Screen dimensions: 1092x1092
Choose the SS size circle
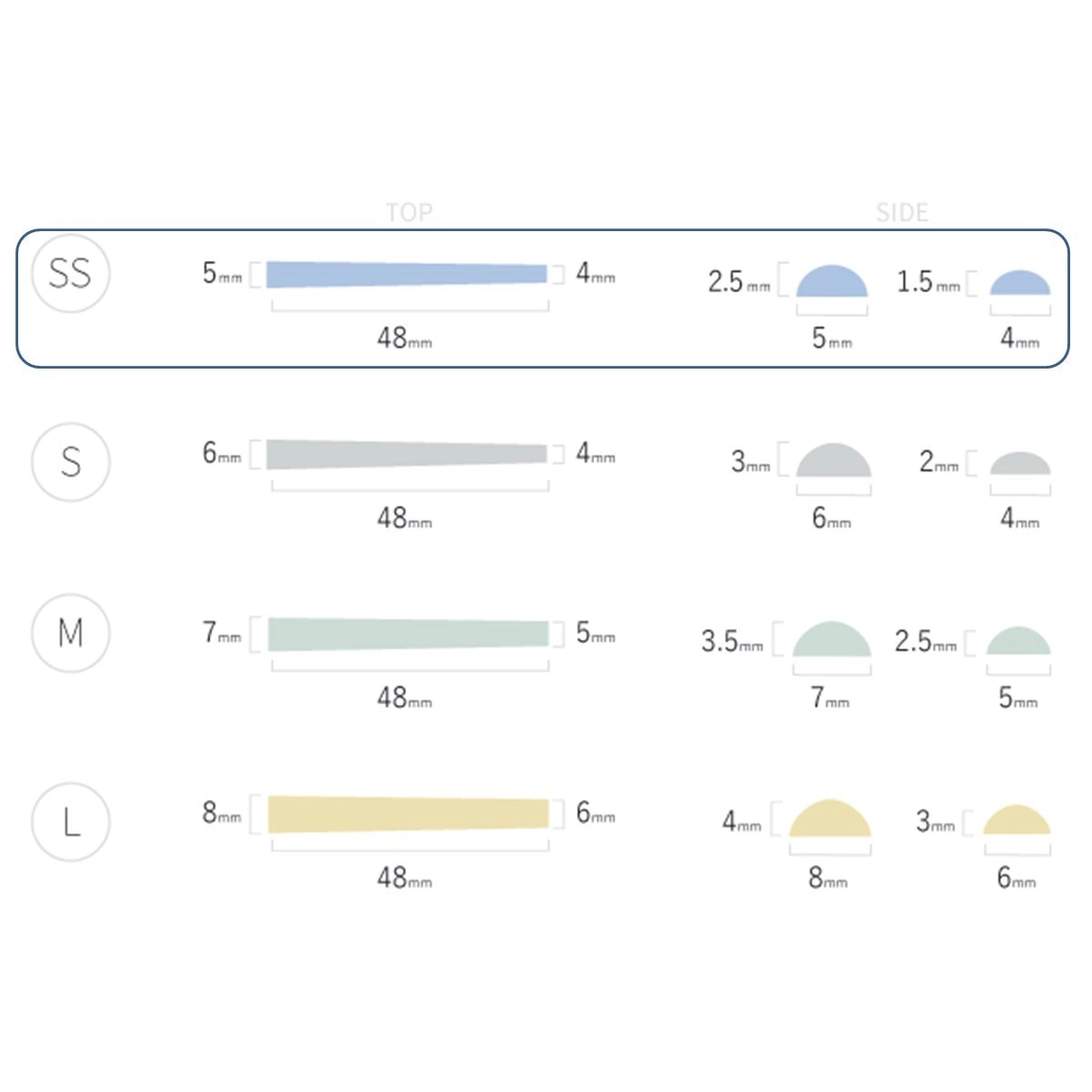tap(70, 273)
